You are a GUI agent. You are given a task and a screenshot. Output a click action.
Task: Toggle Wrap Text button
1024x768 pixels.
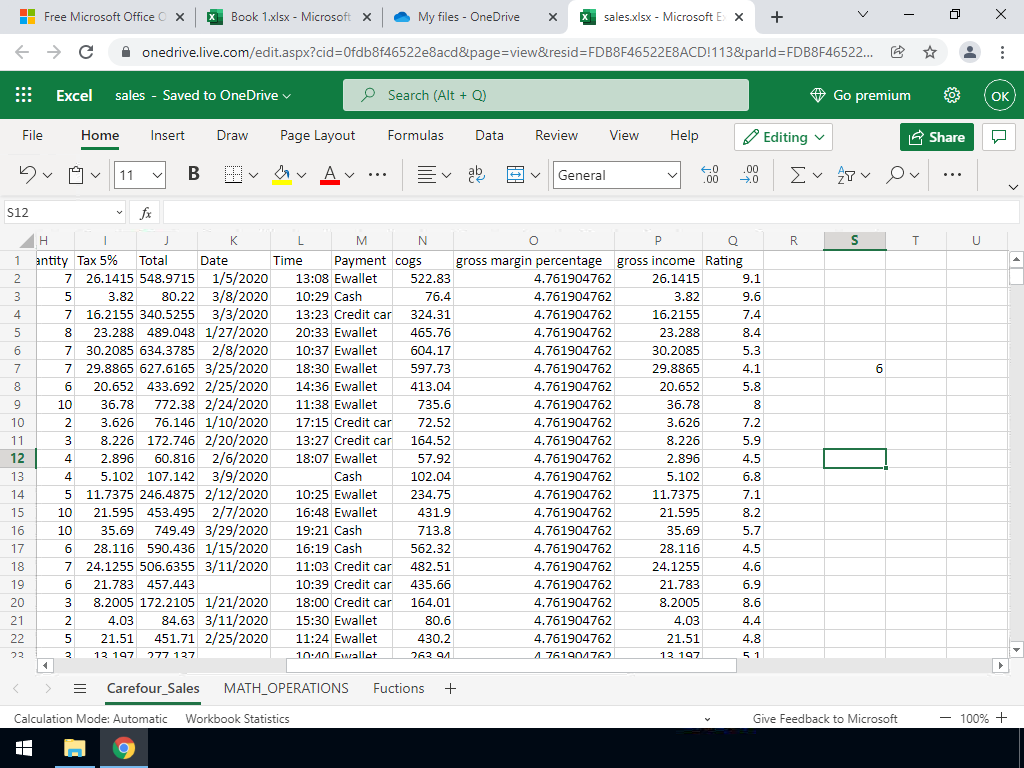(477, 175)
